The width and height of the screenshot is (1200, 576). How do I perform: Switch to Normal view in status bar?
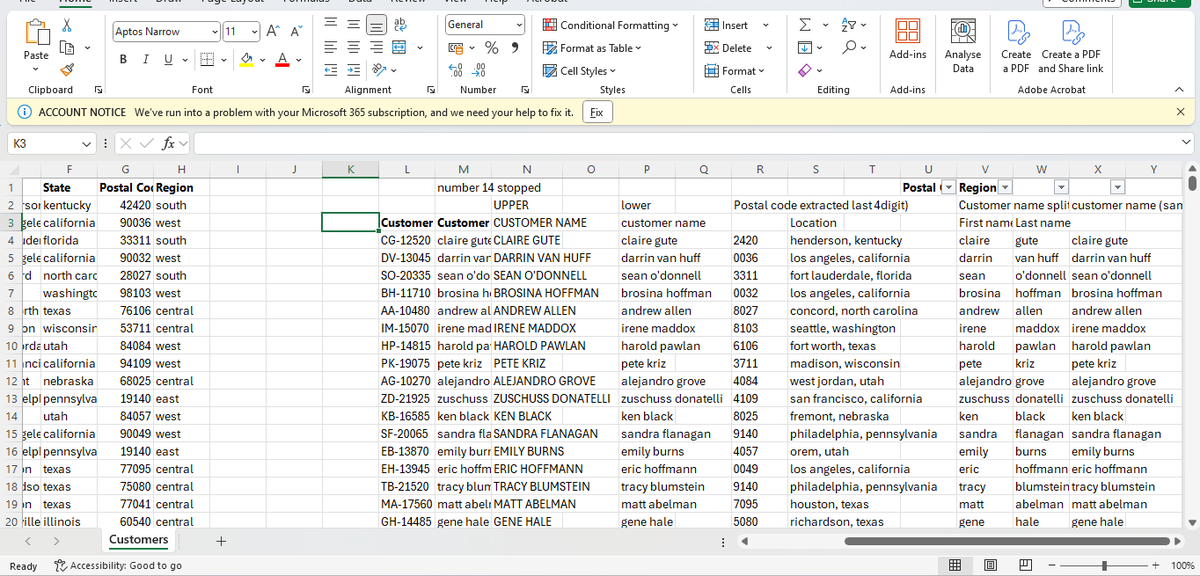[956, 566]
